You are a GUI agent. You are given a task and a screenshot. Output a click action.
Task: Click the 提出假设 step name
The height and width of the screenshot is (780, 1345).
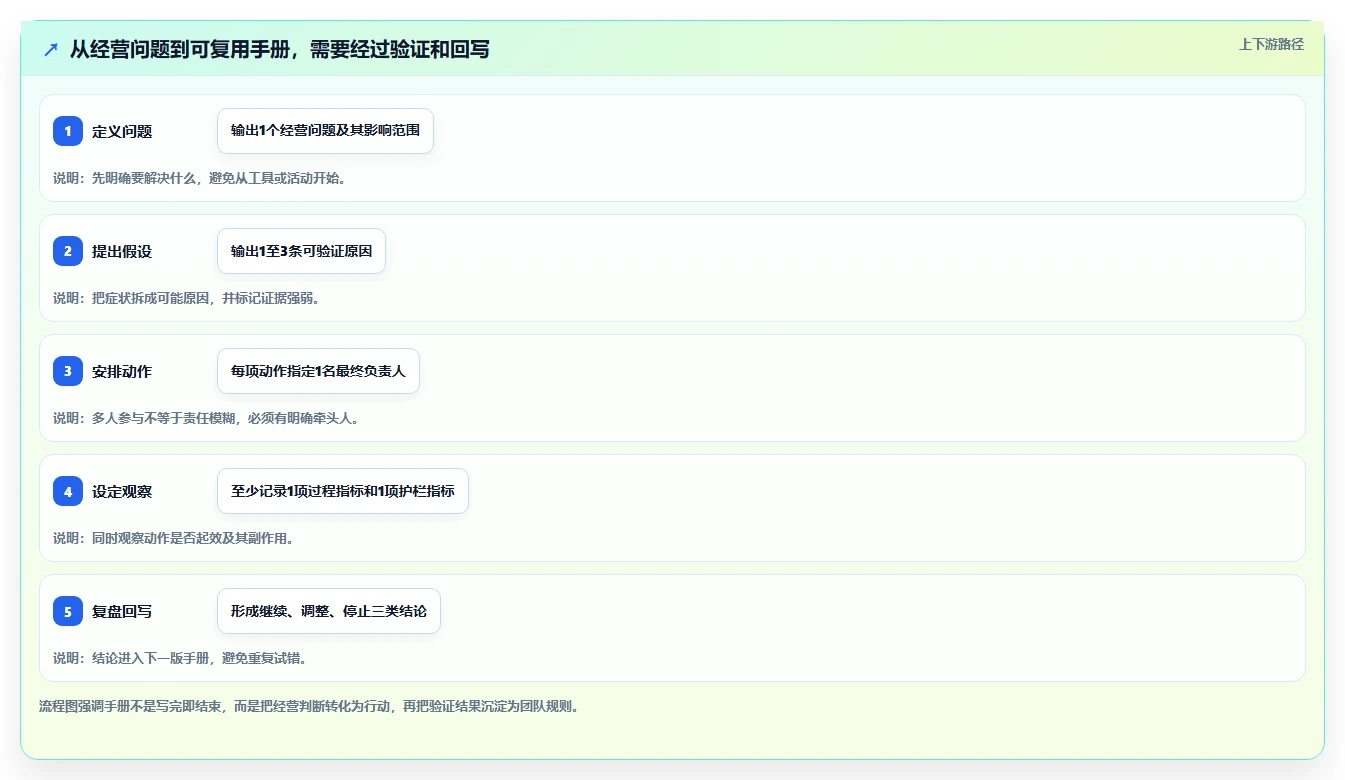click(x=122, y=251)
